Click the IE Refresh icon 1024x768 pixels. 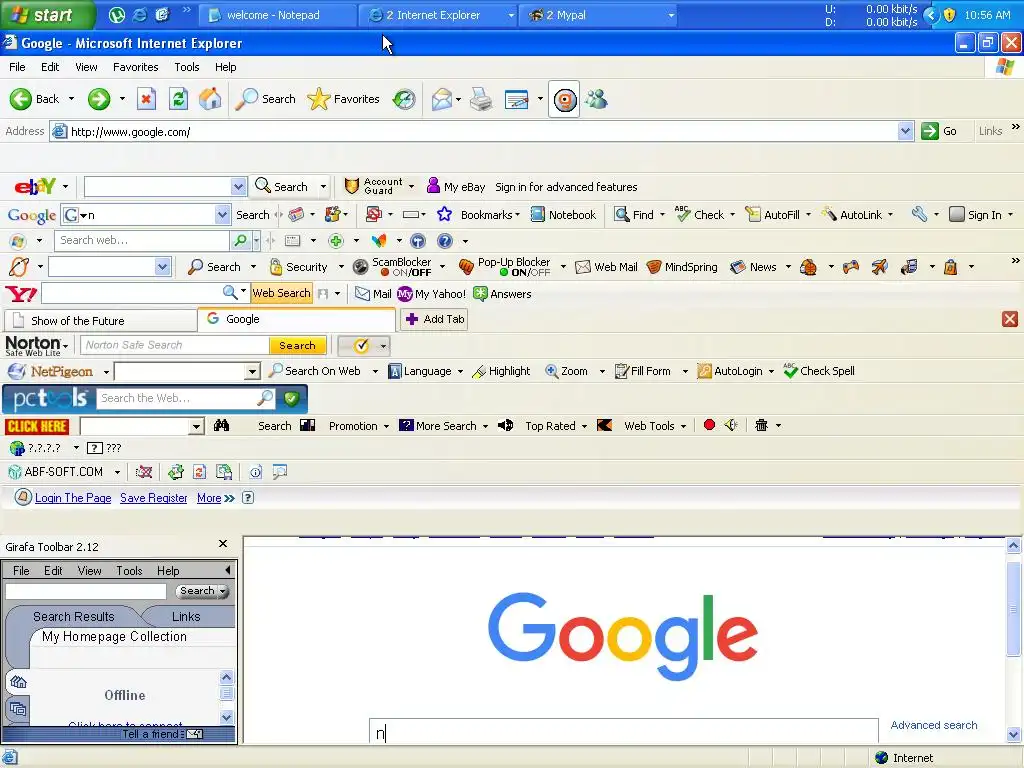178,99
